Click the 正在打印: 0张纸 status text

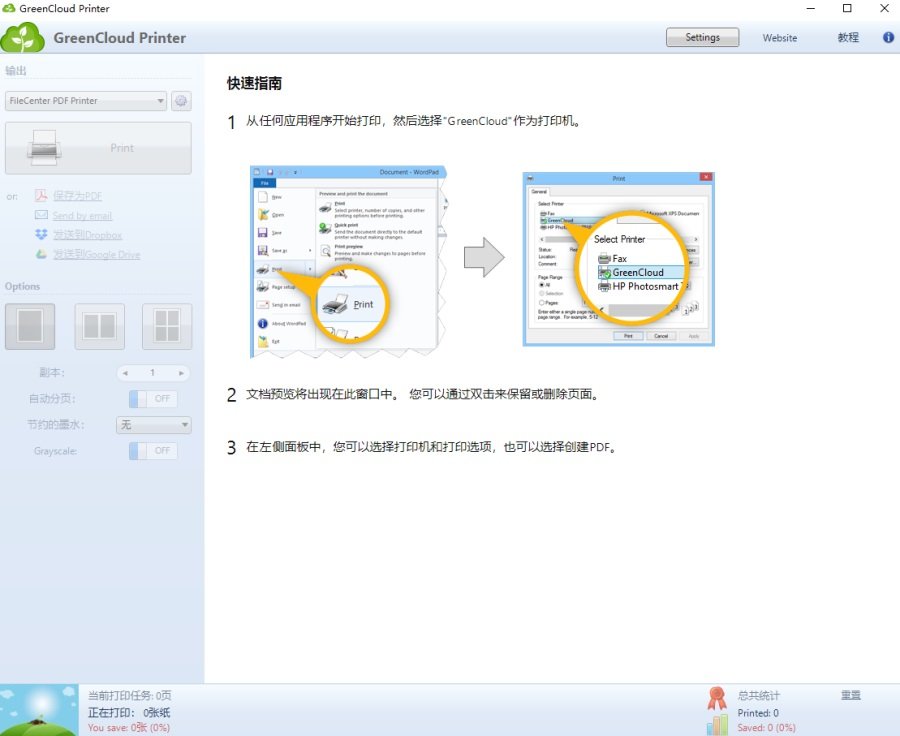(x=129, y=712)
